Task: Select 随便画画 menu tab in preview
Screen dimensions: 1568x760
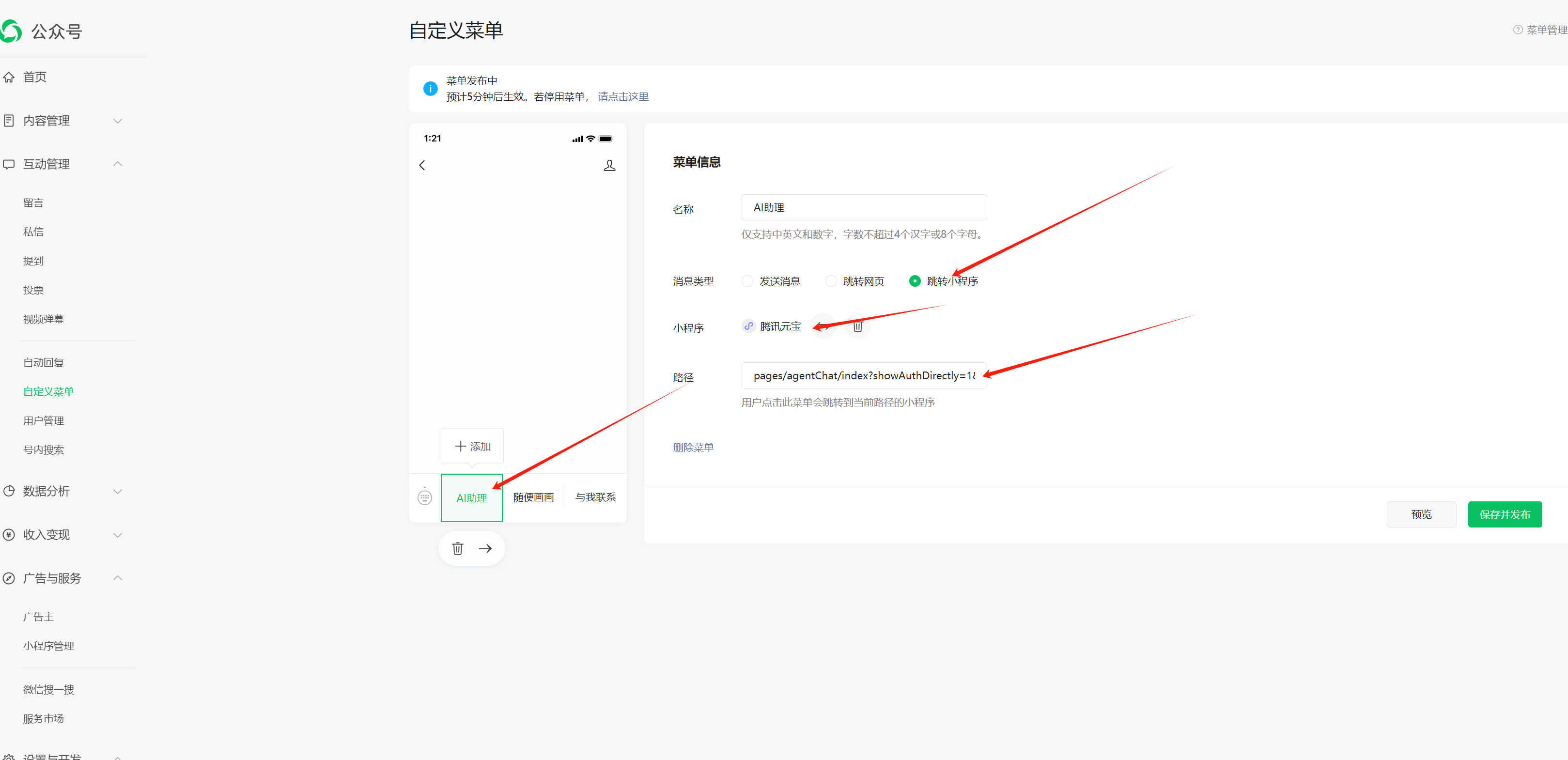Action: 533,497
